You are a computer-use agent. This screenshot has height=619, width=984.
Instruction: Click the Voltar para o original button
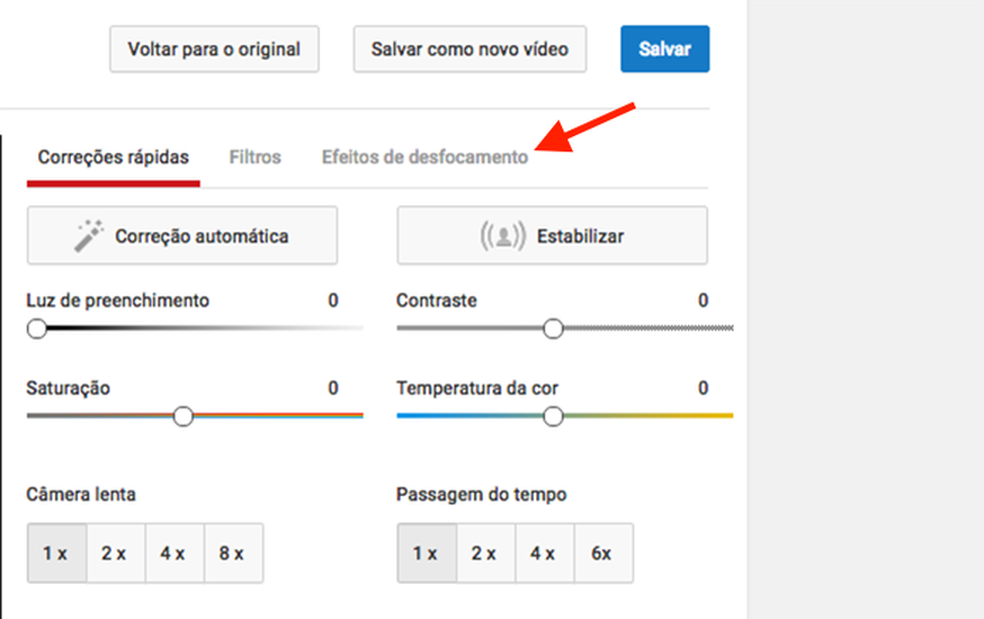pyautogui.click(x=213, y=48)
